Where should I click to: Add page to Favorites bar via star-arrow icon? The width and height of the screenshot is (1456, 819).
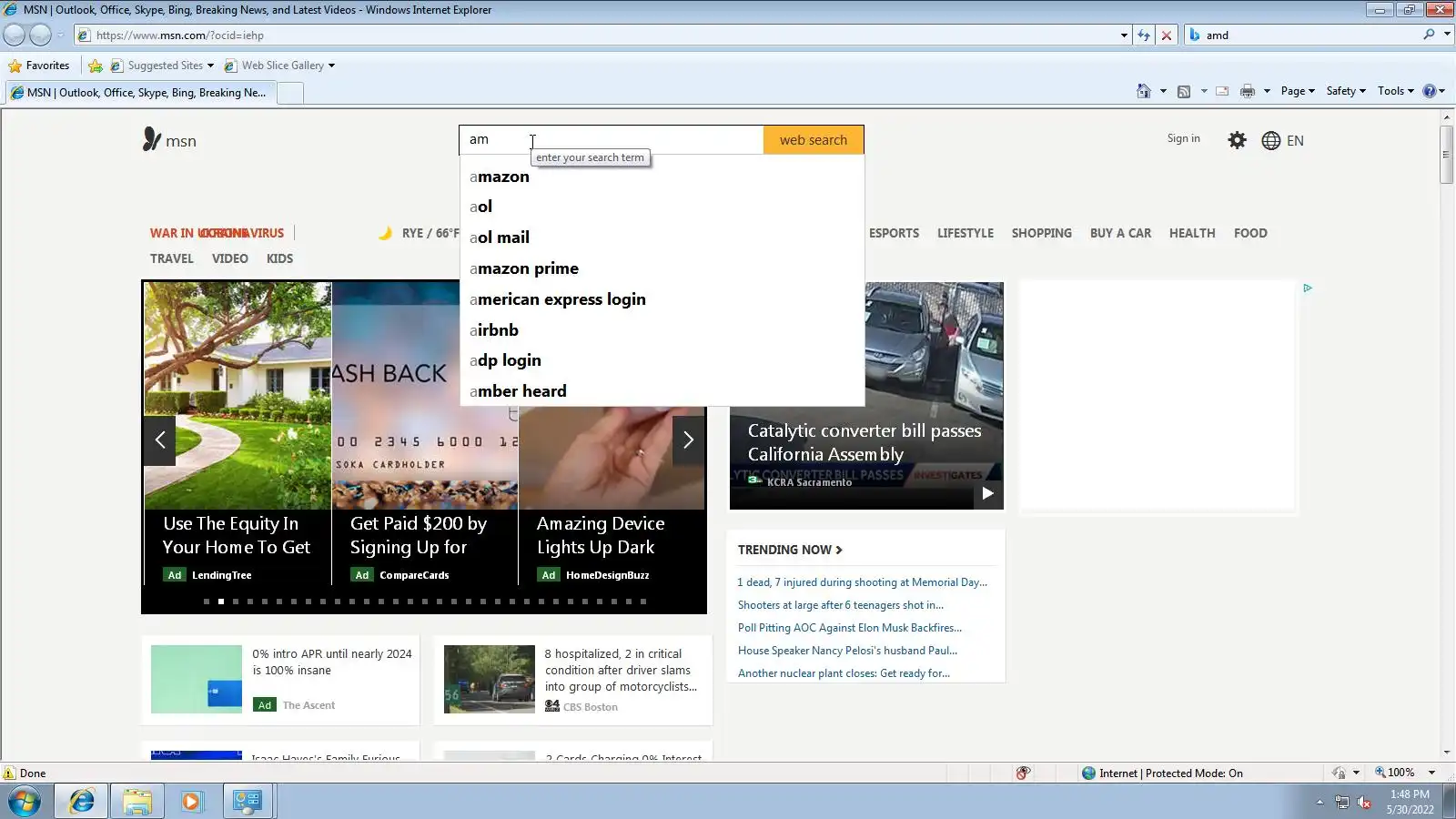96,66
